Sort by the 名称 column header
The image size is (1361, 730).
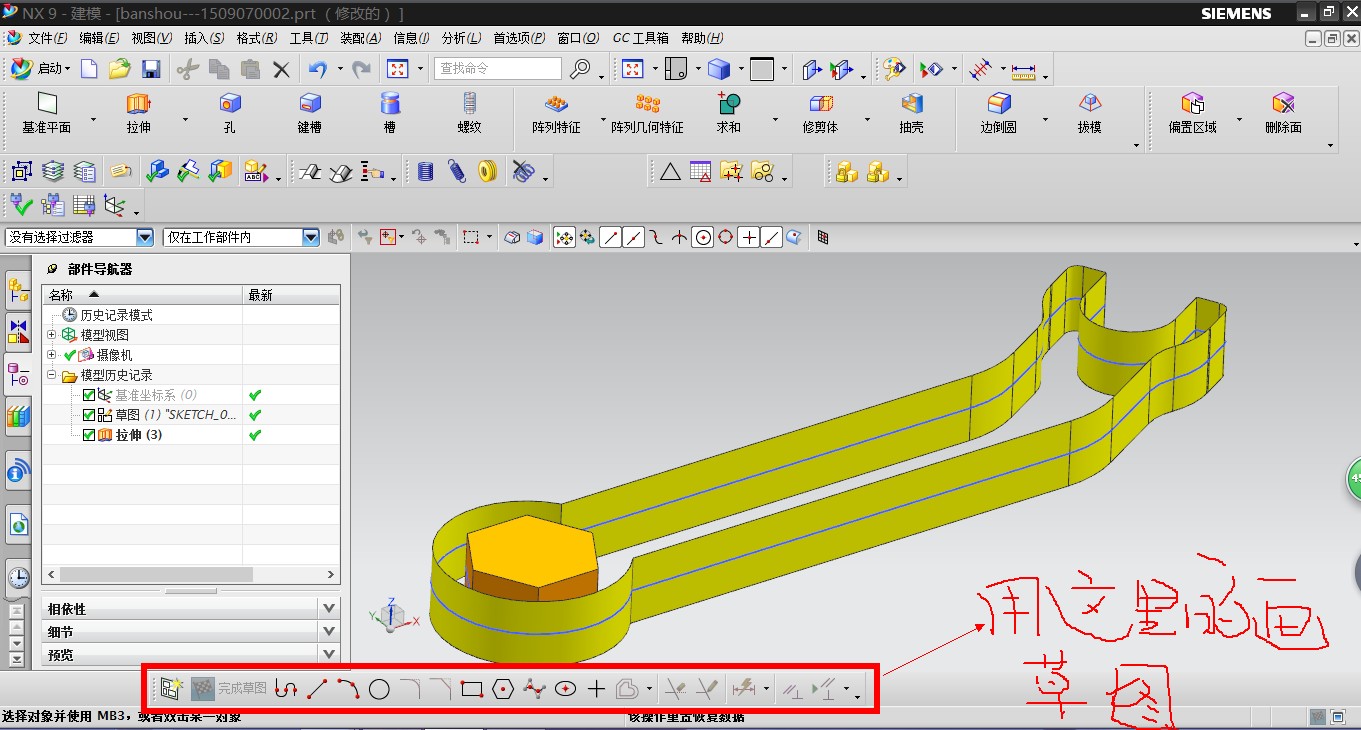pos(142,295)
